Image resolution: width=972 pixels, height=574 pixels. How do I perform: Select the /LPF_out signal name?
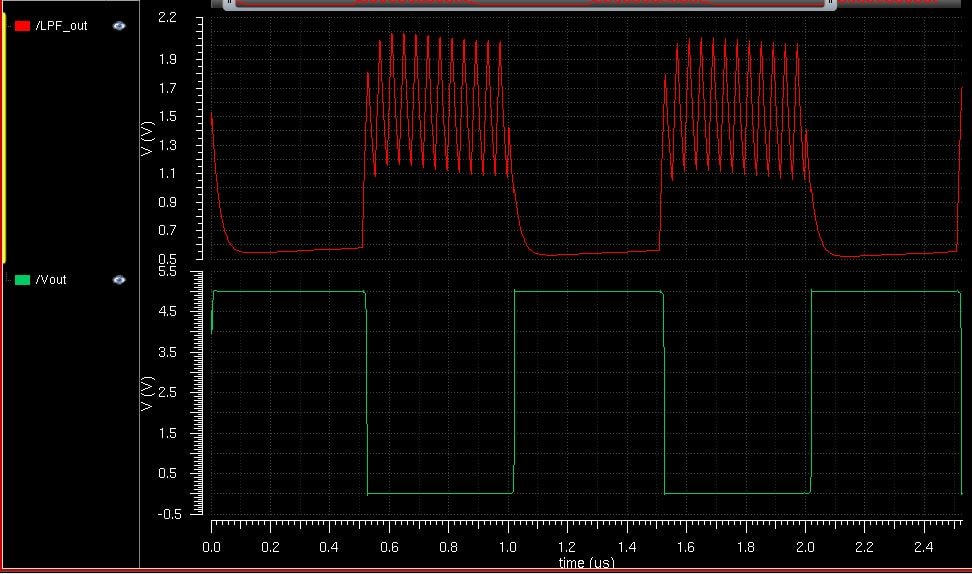click(x=61, y=25)
